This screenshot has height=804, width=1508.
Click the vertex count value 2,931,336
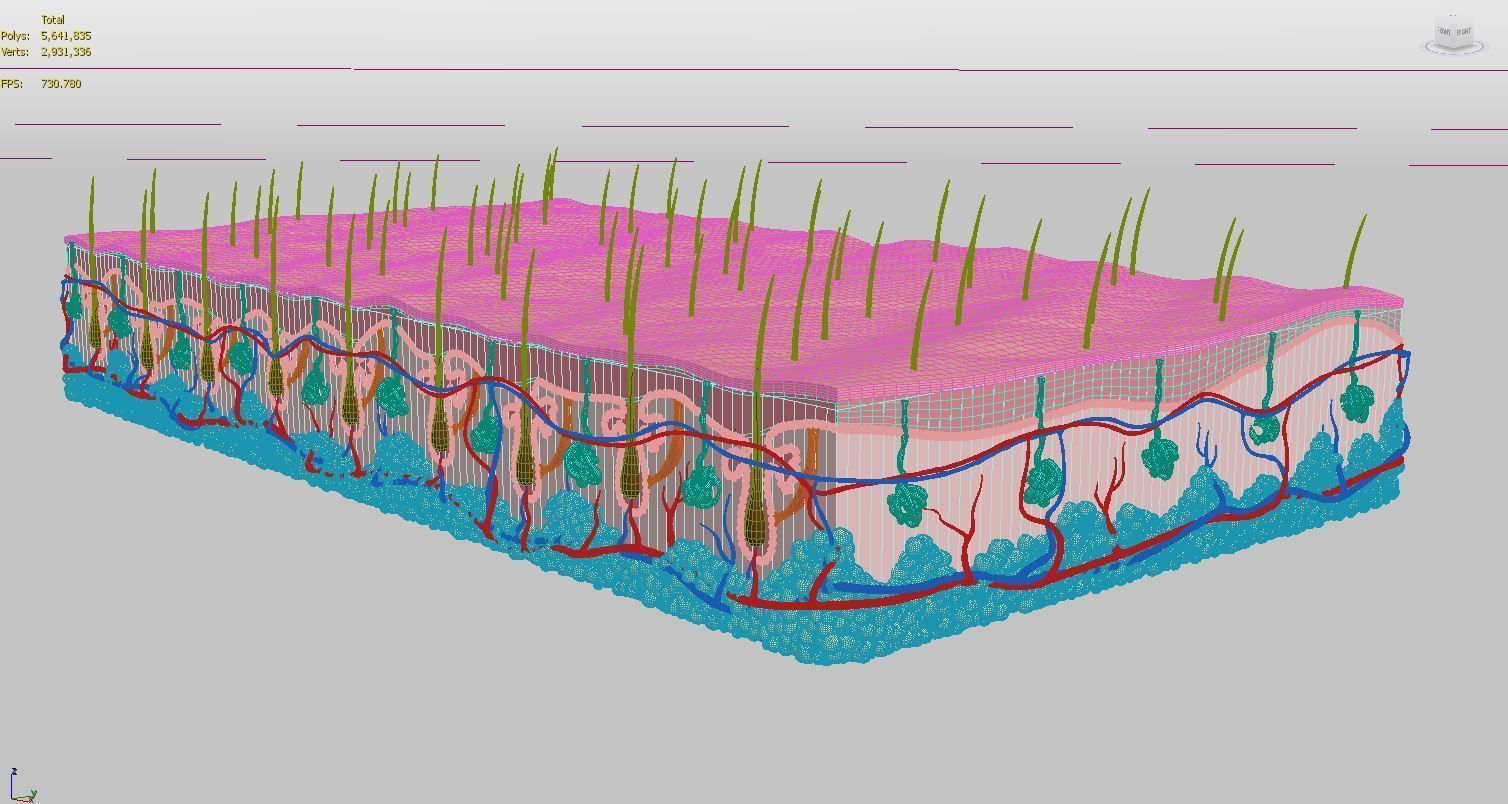coord(66,52)
